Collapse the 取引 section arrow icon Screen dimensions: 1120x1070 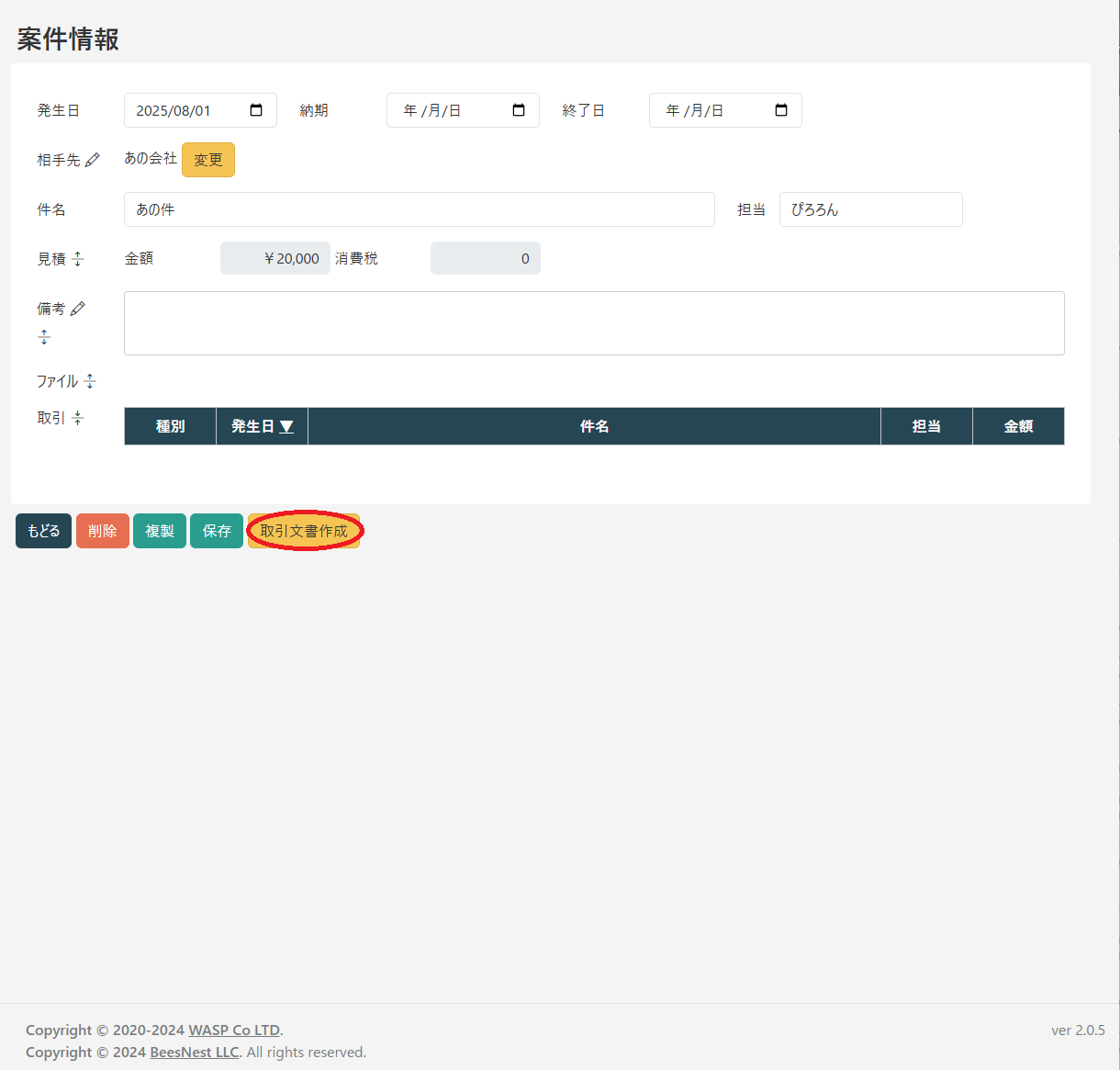point(78,418)
